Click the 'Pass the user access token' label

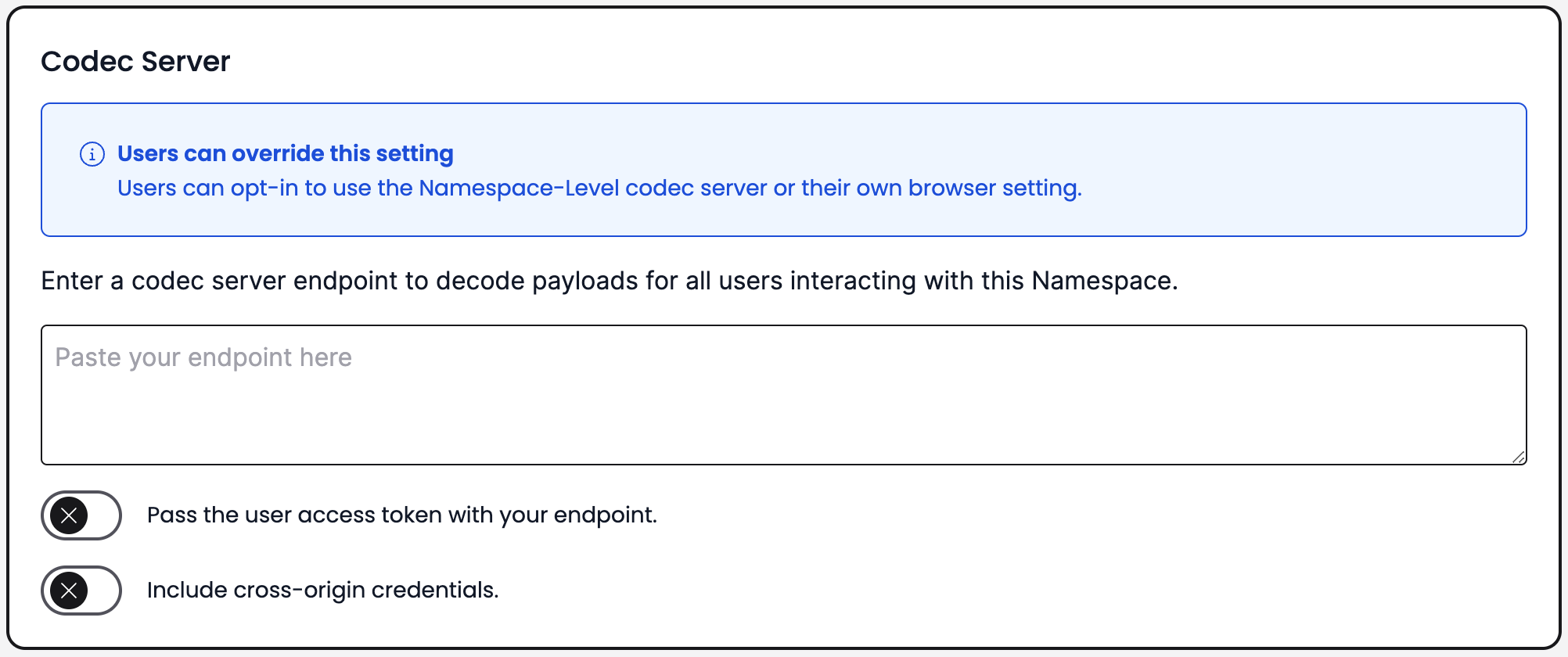coord(402,515)
